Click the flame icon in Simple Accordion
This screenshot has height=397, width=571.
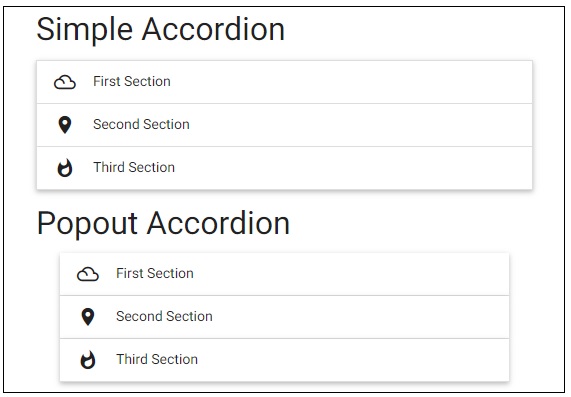pyautogui.click(x=65, y=168)
